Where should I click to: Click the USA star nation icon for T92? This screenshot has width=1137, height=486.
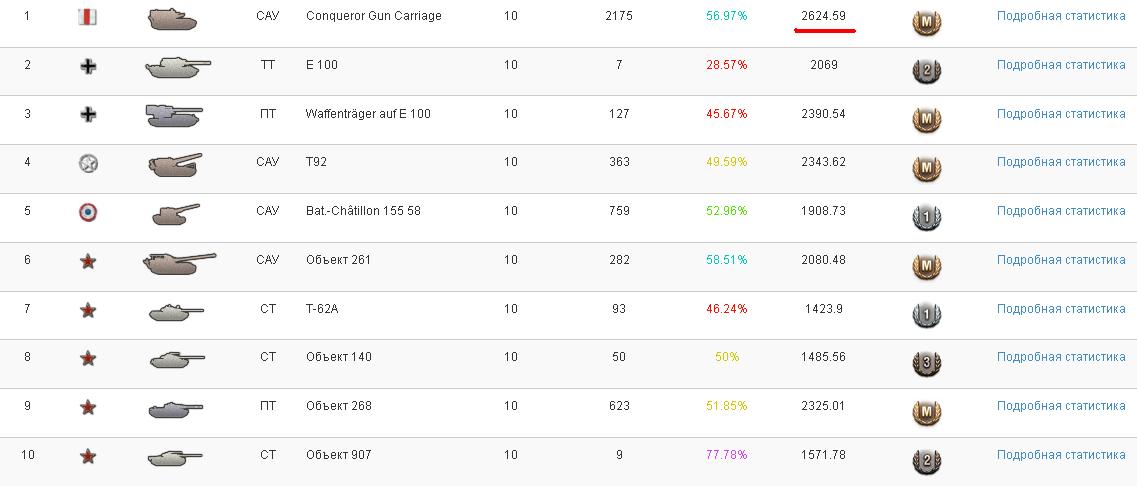[x=88, y=163]
